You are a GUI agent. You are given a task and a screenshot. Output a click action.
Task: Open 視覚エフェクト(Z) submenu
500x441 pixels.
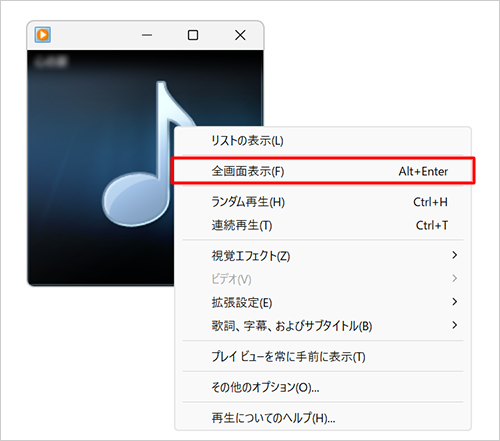click(323, 256)
